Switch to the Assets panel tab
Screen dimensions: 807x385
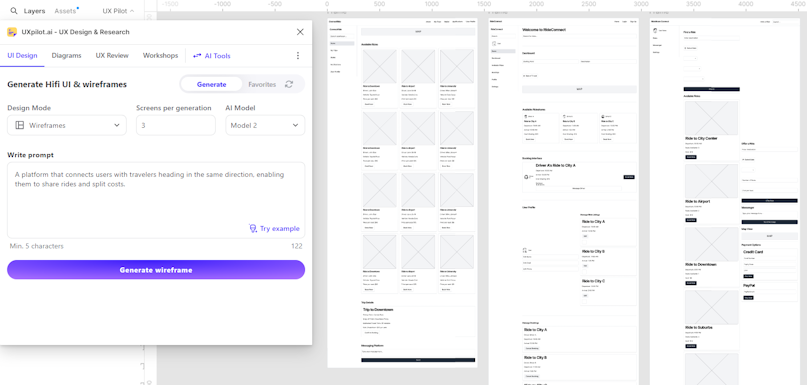click(x=65, y=11)
